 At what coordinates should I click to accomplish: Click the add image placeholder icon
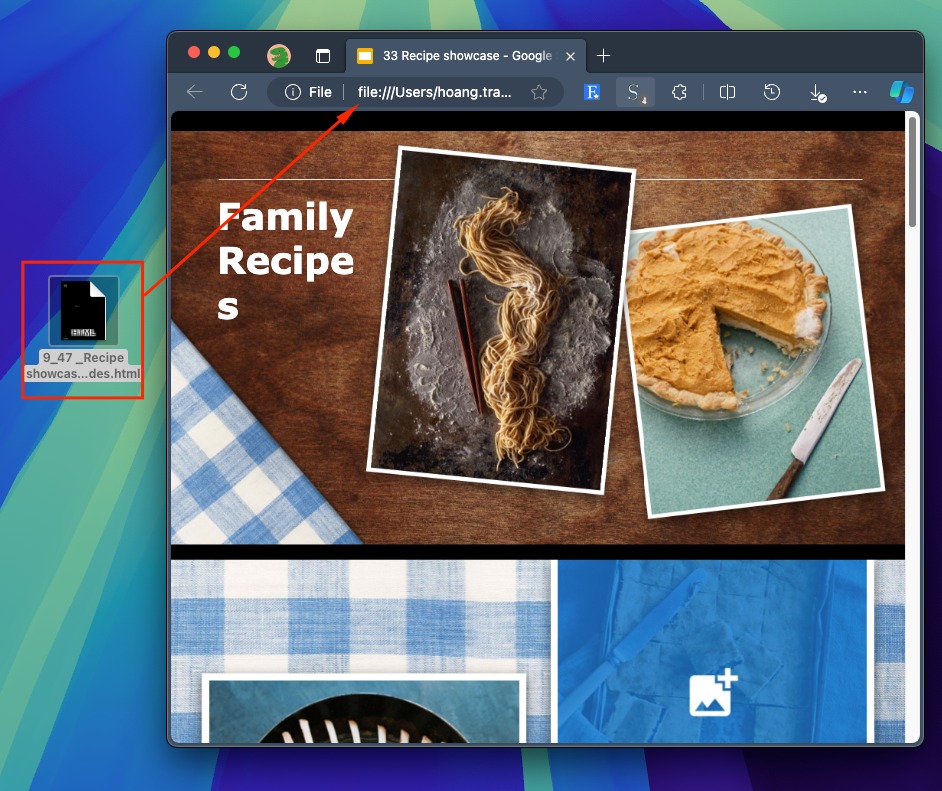713,693
